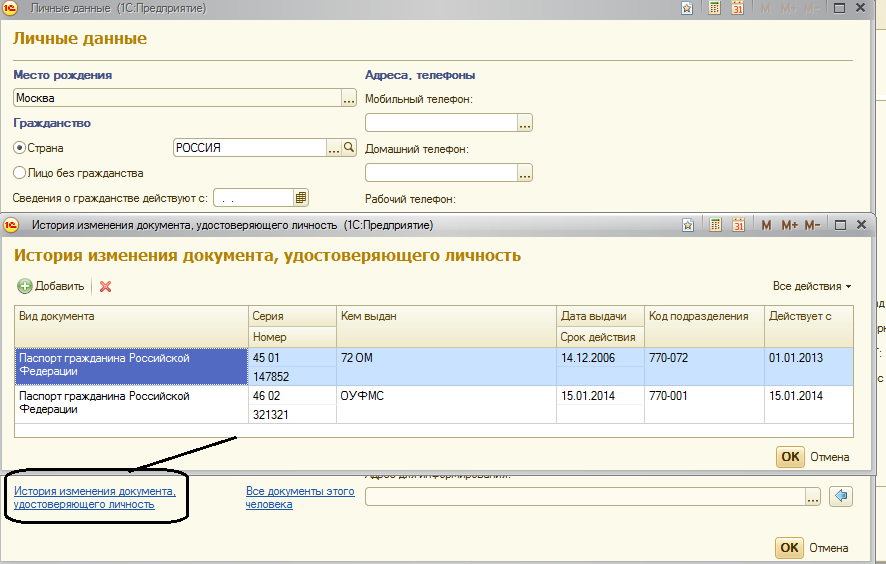Click 1C logo icon in Личные данные titlebar

point(10,8)
